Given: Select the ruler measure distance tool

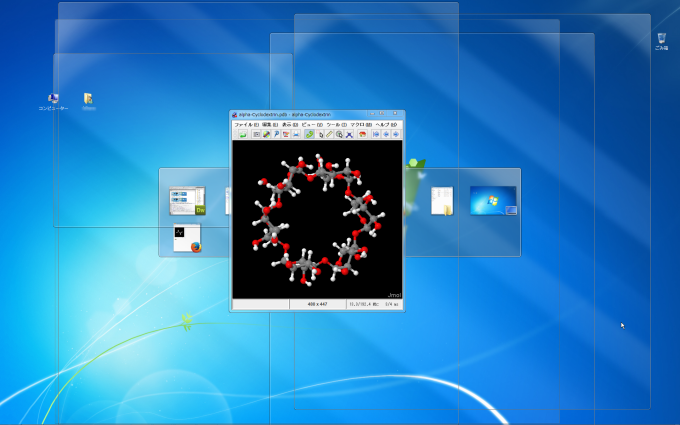Looking at the screenshot, I should (x=330, y=134).
